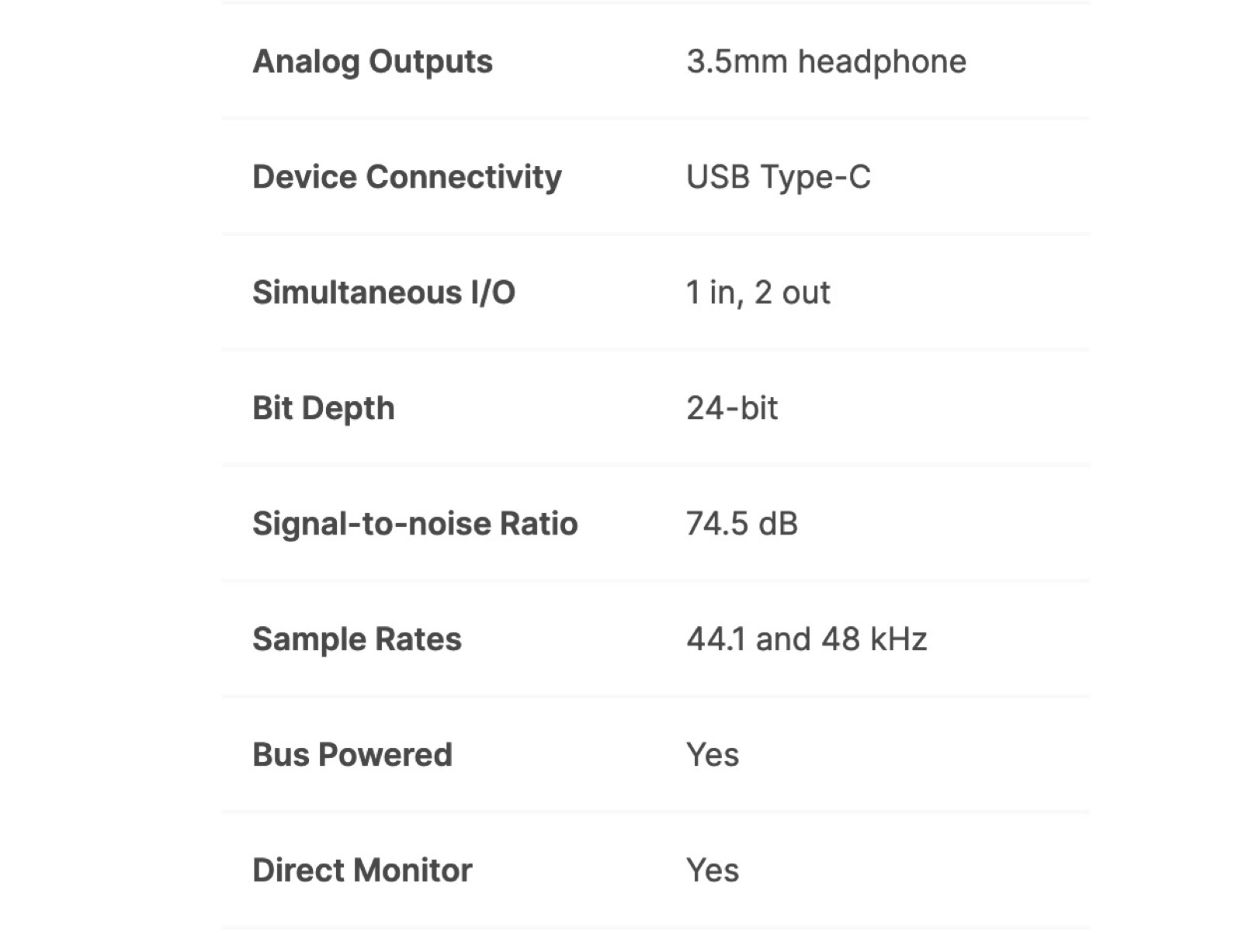Screen dimensions: 1242x952
Task: Click the Sample Rates label
Action: (356, 640)
